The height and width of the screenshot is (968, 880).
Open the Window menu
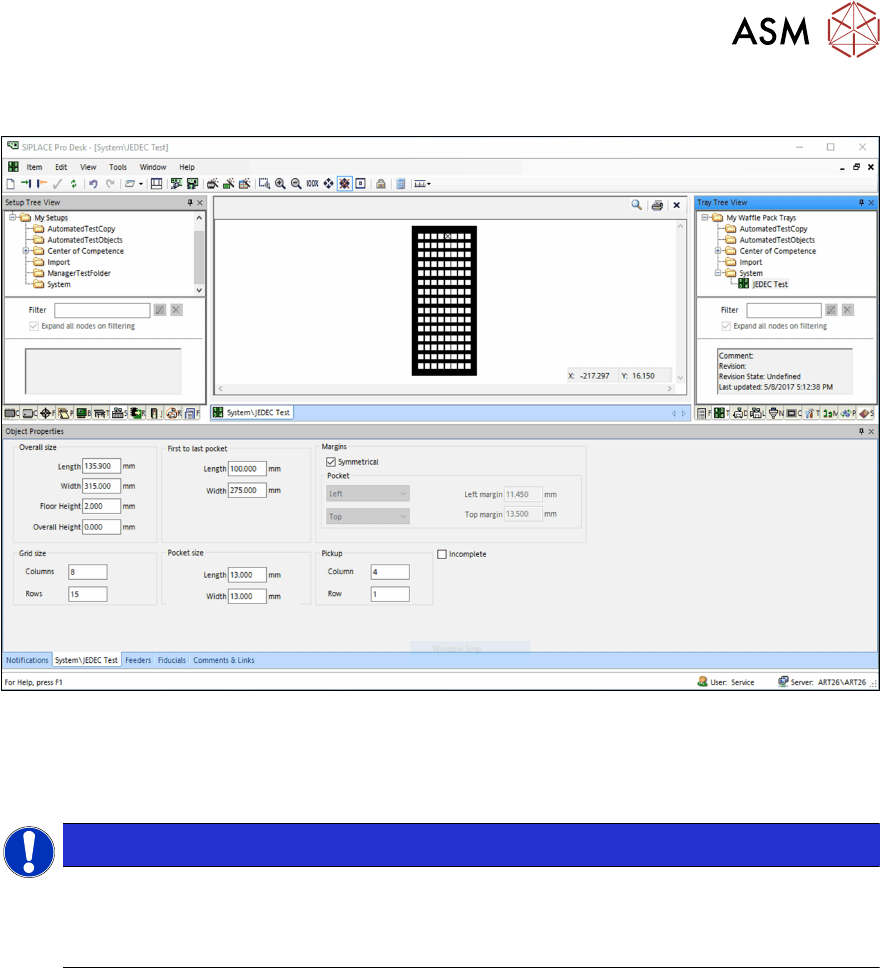(153, 167)
